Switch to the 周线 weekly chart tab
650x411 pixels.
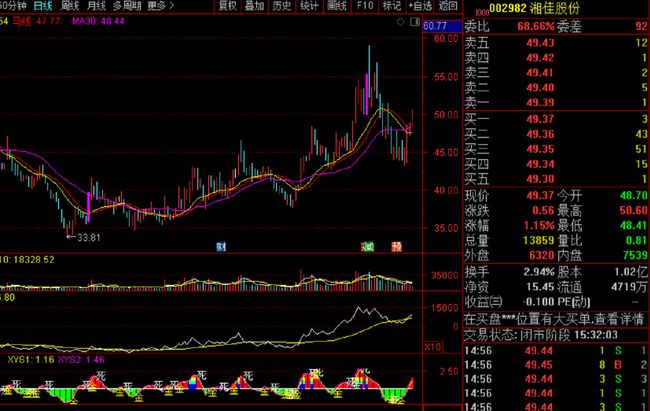(70, 5)
